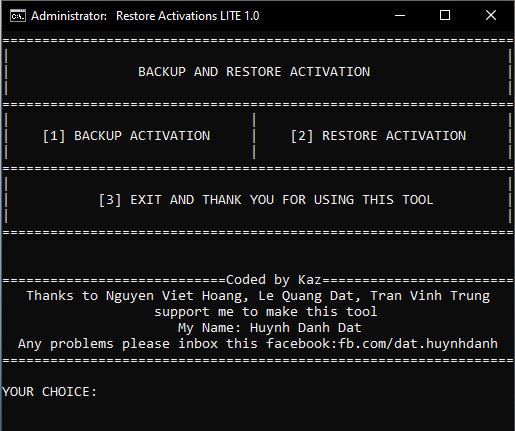The width and height of the screenshot is (515, 431).
Task: Click the 'Administrator: Restore Activations LITE 1.0' title
Action: coord(145,16)
